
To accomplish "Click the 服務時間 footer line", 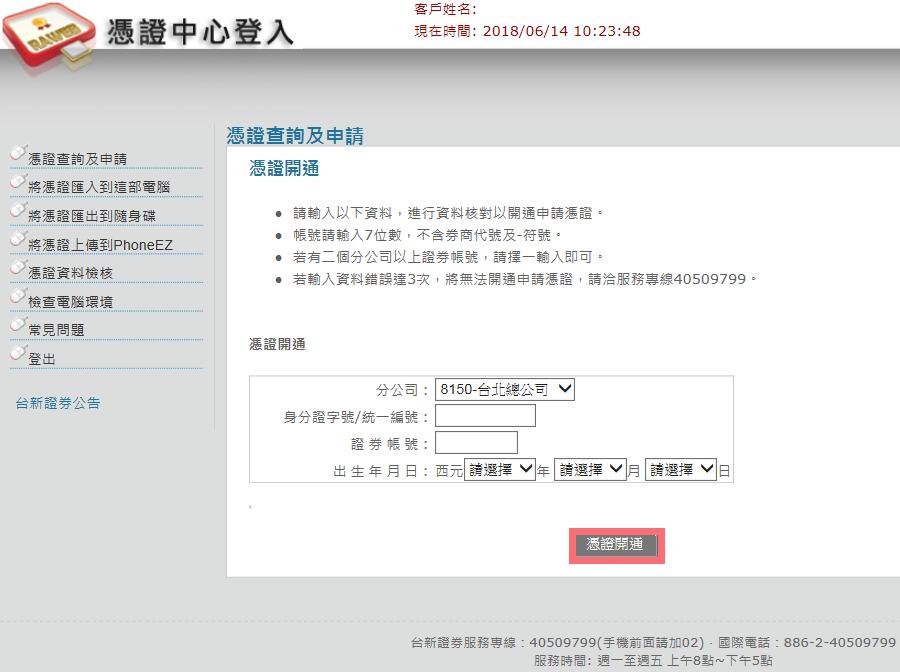I will pos(653,661).
